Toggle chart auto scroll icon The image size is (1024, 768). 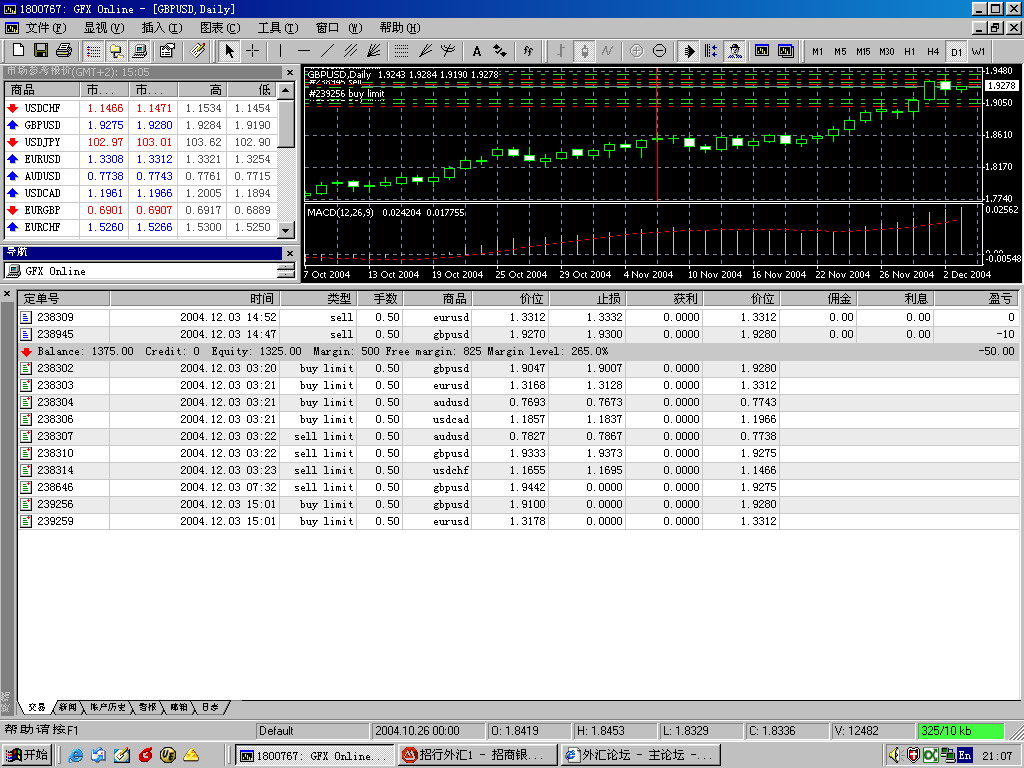(688, 50)
